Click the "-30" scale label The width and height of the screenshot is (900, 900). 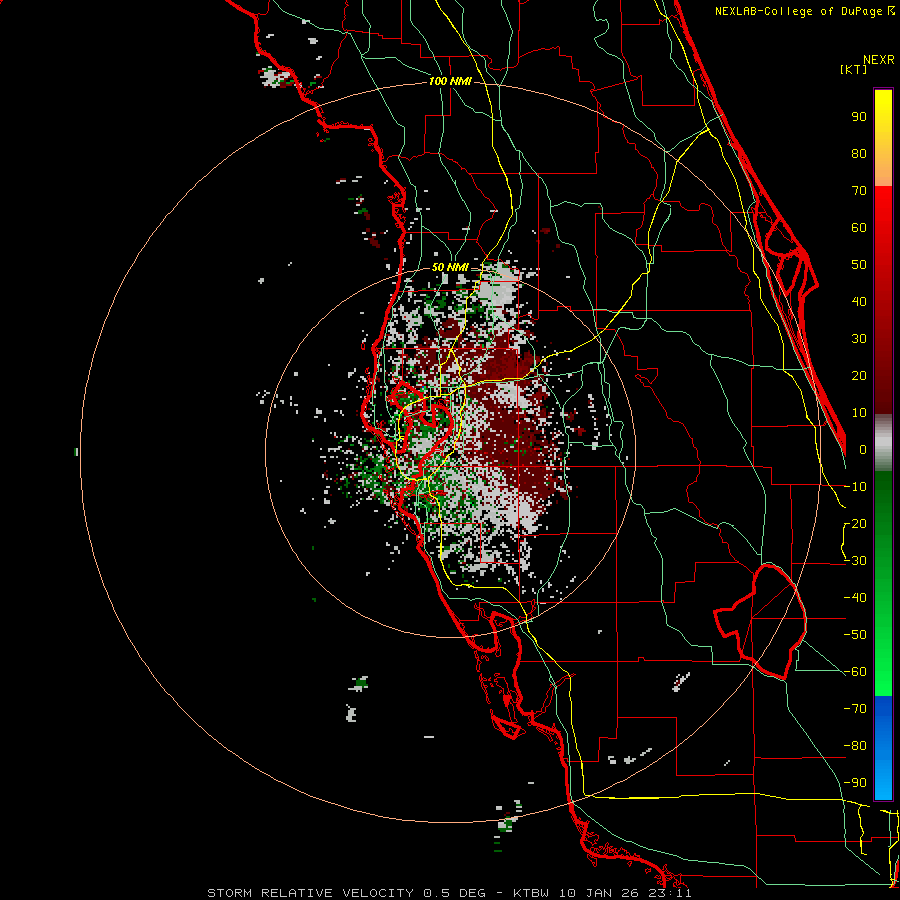pos(855,561)
